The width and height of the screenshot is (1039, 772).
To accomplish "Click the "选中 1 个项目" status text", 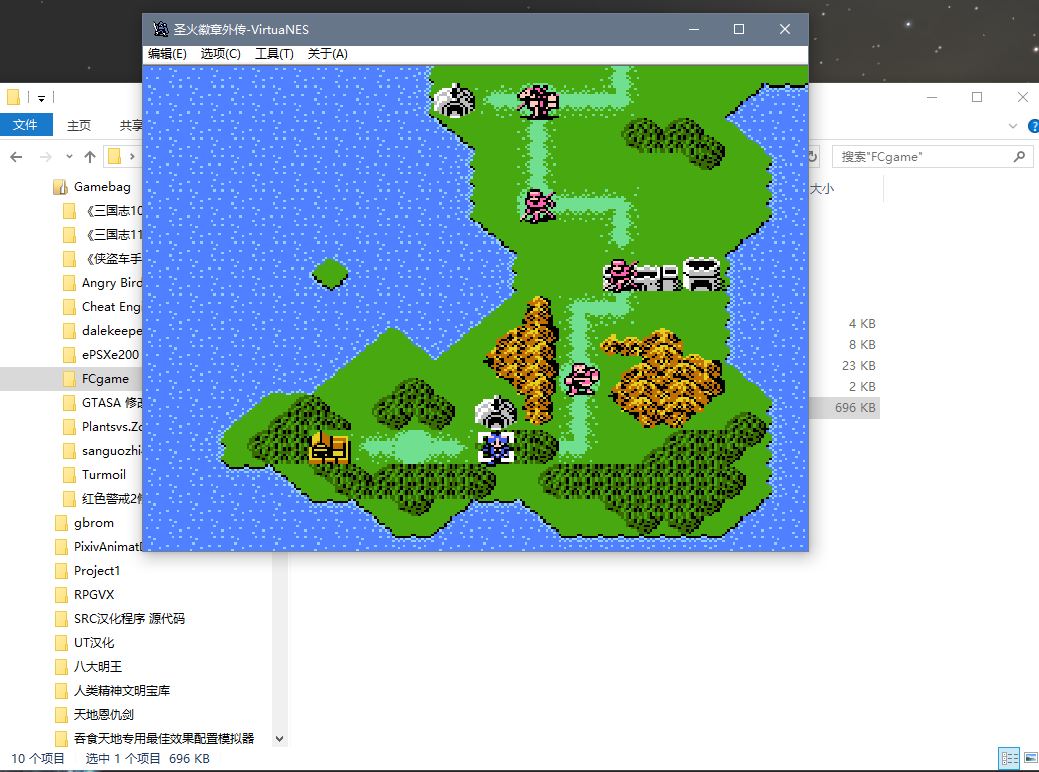I will [x=123, y=759].
